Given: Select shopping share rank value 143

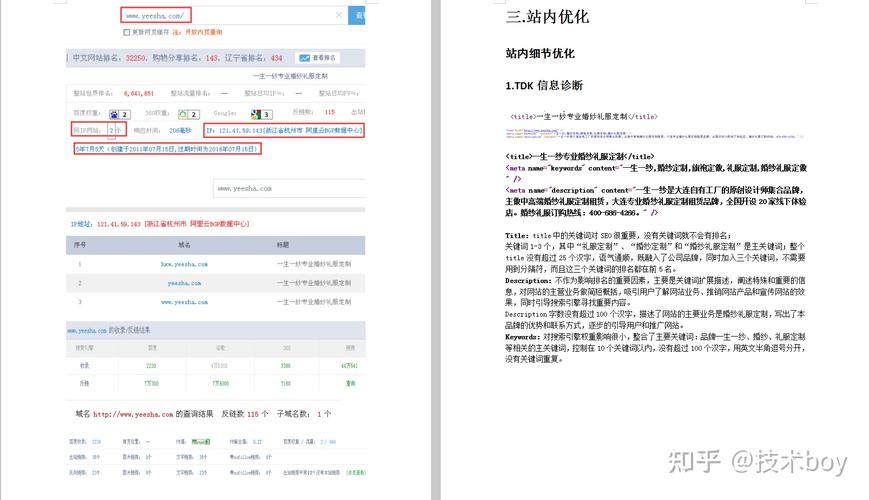Looking at the screenshot, I should pos(212,58).
